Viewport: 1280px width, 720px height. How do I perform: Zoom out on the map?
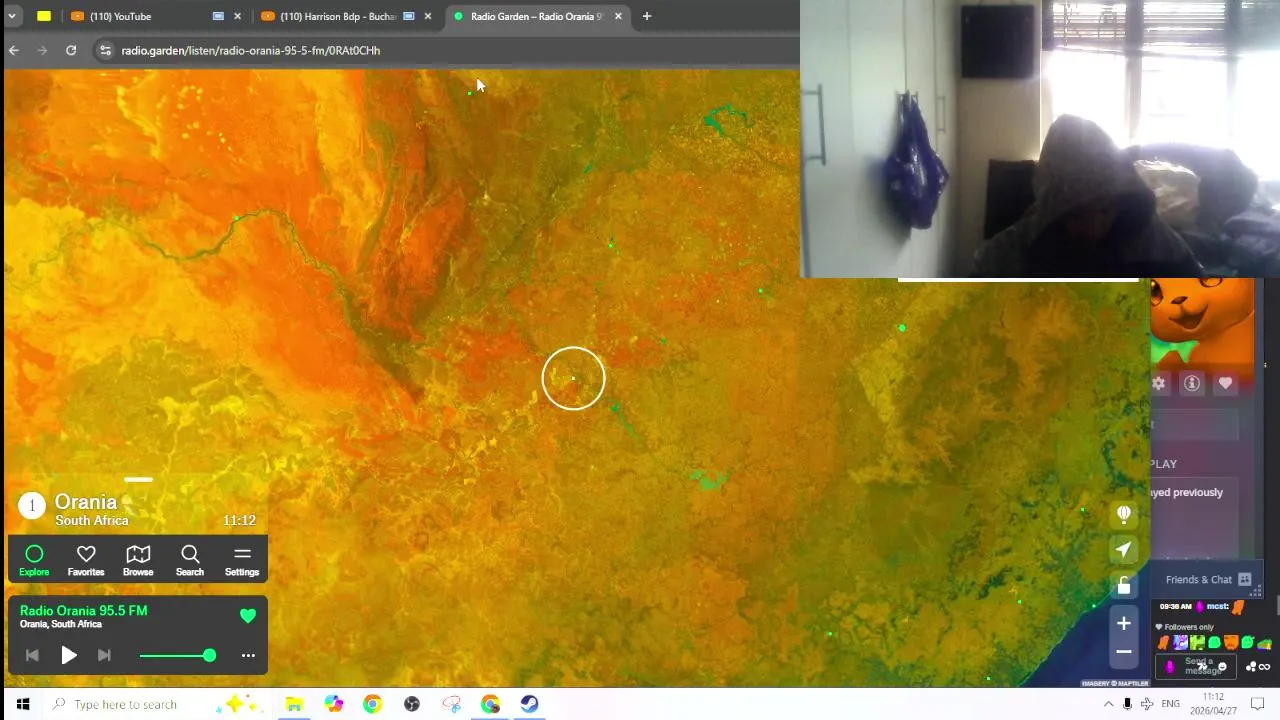(x=1124, y=651)
